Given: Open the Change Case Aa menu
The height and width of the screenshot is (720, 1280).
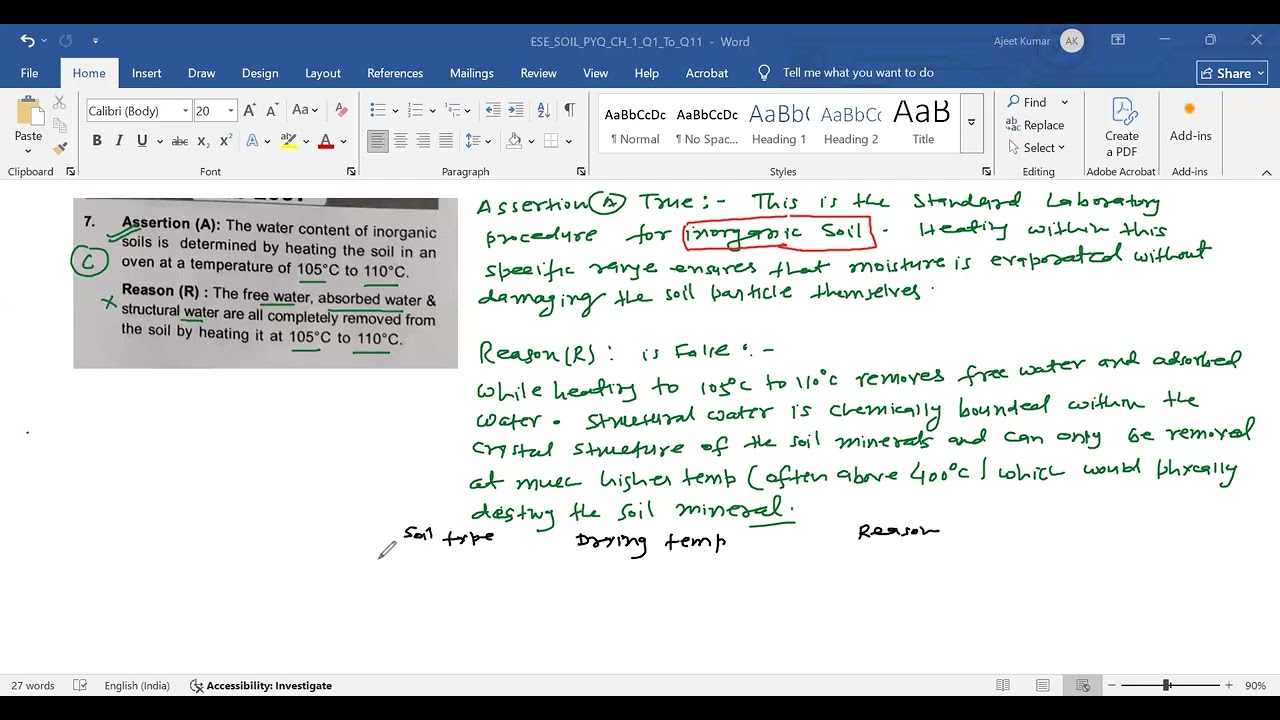Looking at the screenshot, I should pyautogui.click(x=303, y=111).
